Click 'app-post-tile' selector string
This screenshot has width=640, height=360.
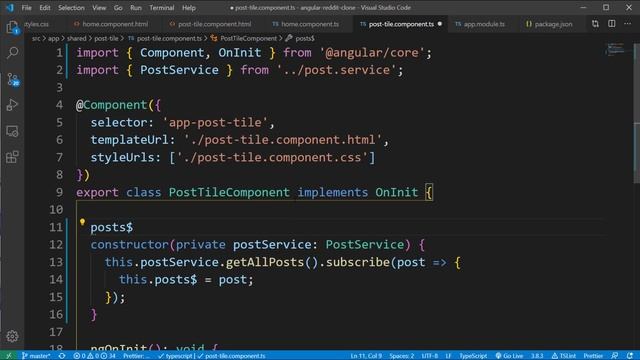215,122
